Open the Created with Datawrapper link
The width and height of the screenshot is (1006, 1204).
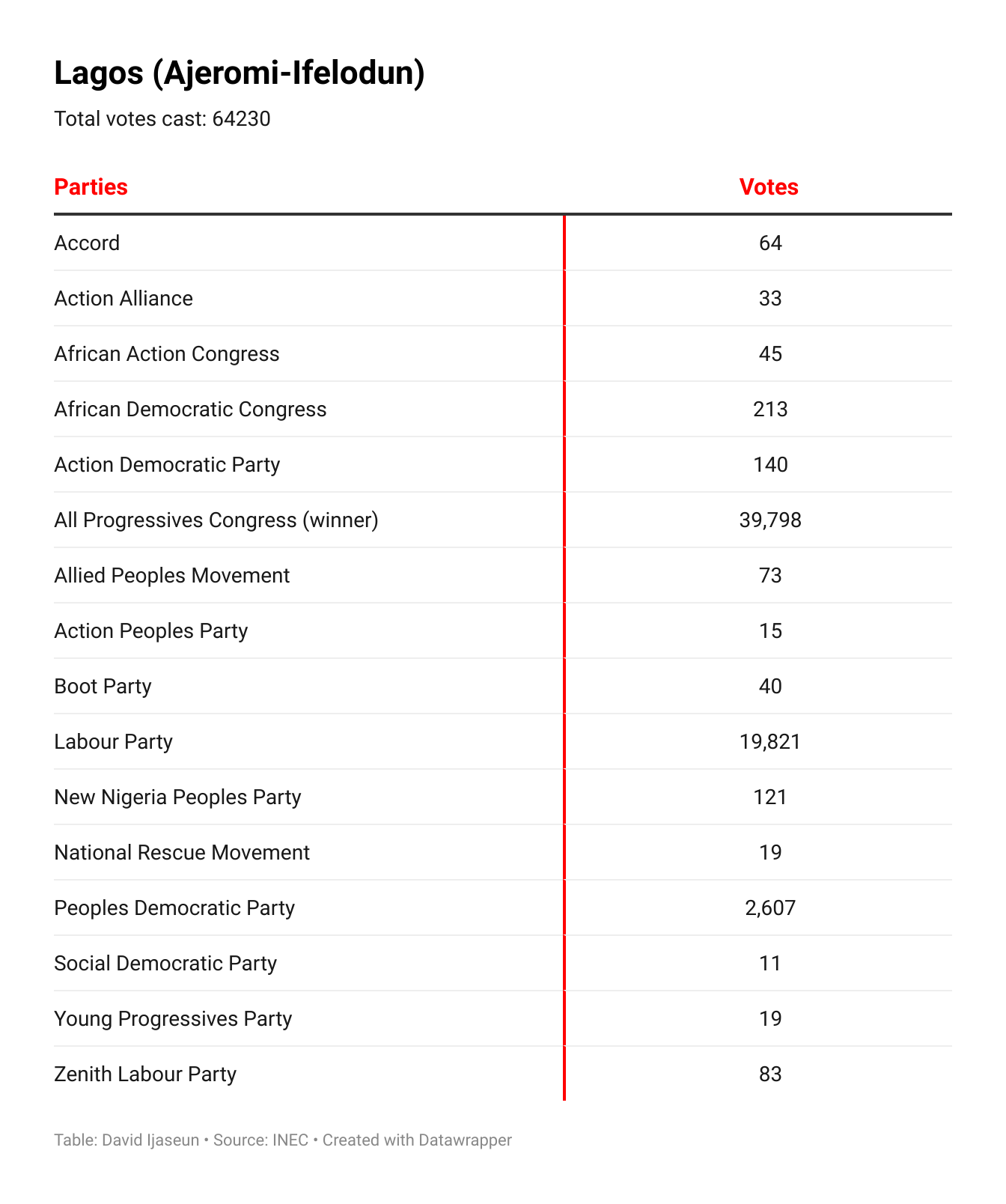tap(417, 1140)
